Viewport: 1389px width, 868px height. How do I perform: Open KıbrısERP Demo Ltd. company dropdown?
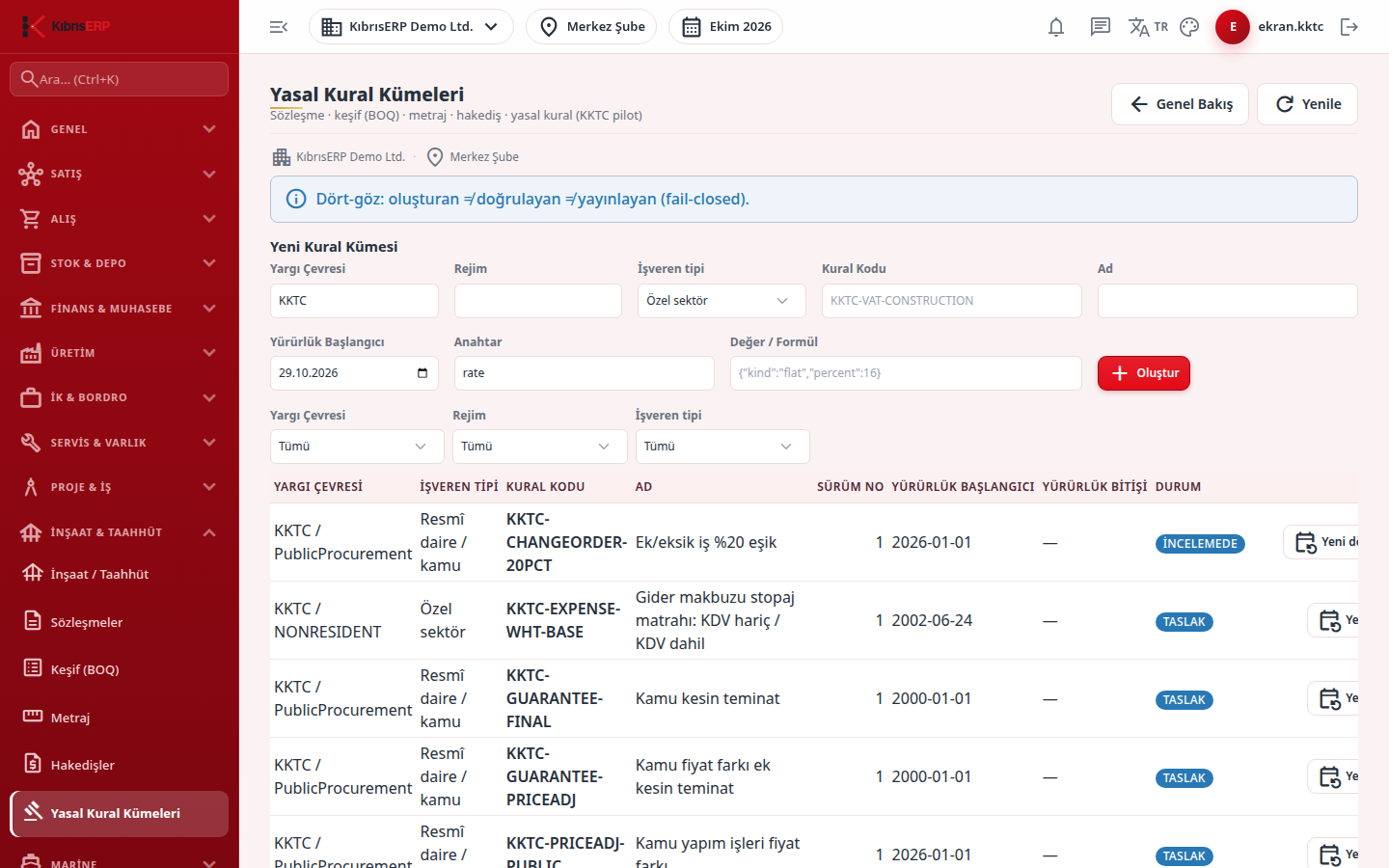[411, 27]
